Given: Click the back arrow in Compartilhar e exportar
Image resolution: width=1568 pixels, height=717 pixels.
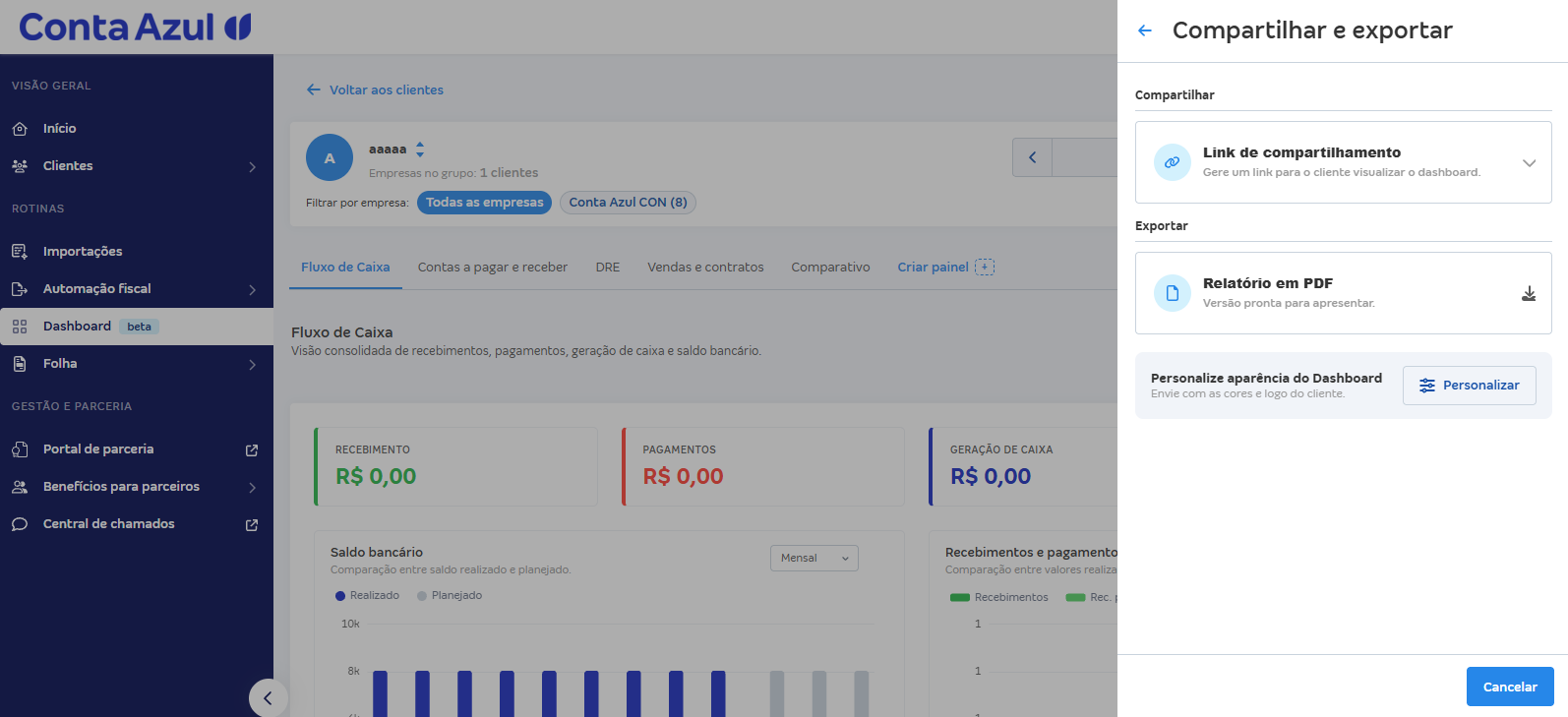Looking at the screenshot, I should (x=1145, y=30).
